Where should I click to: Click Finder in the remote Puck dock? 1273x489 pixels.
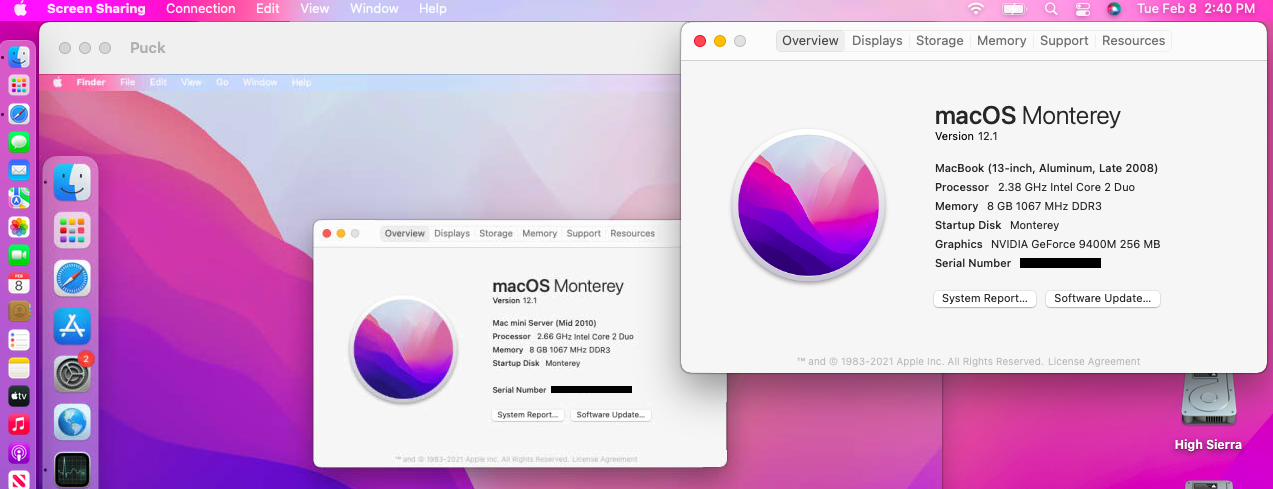coord(72,182)
